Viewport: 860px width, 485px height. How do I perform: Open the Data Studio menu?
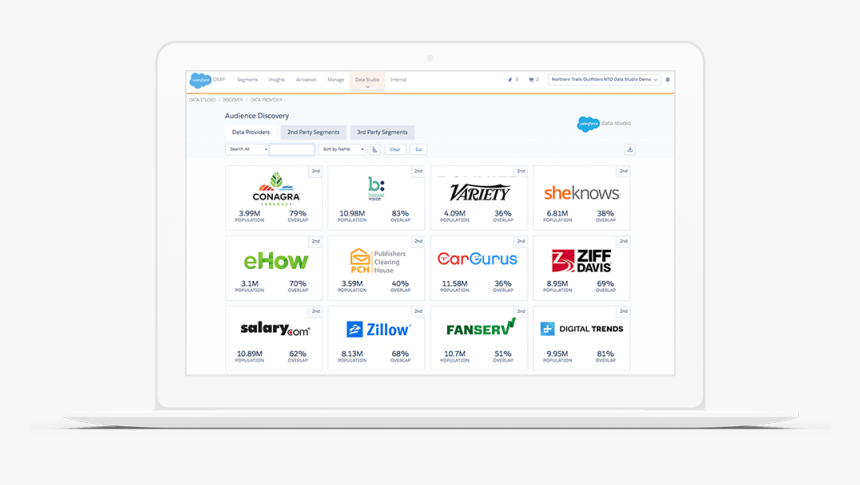tap(367, 80)
